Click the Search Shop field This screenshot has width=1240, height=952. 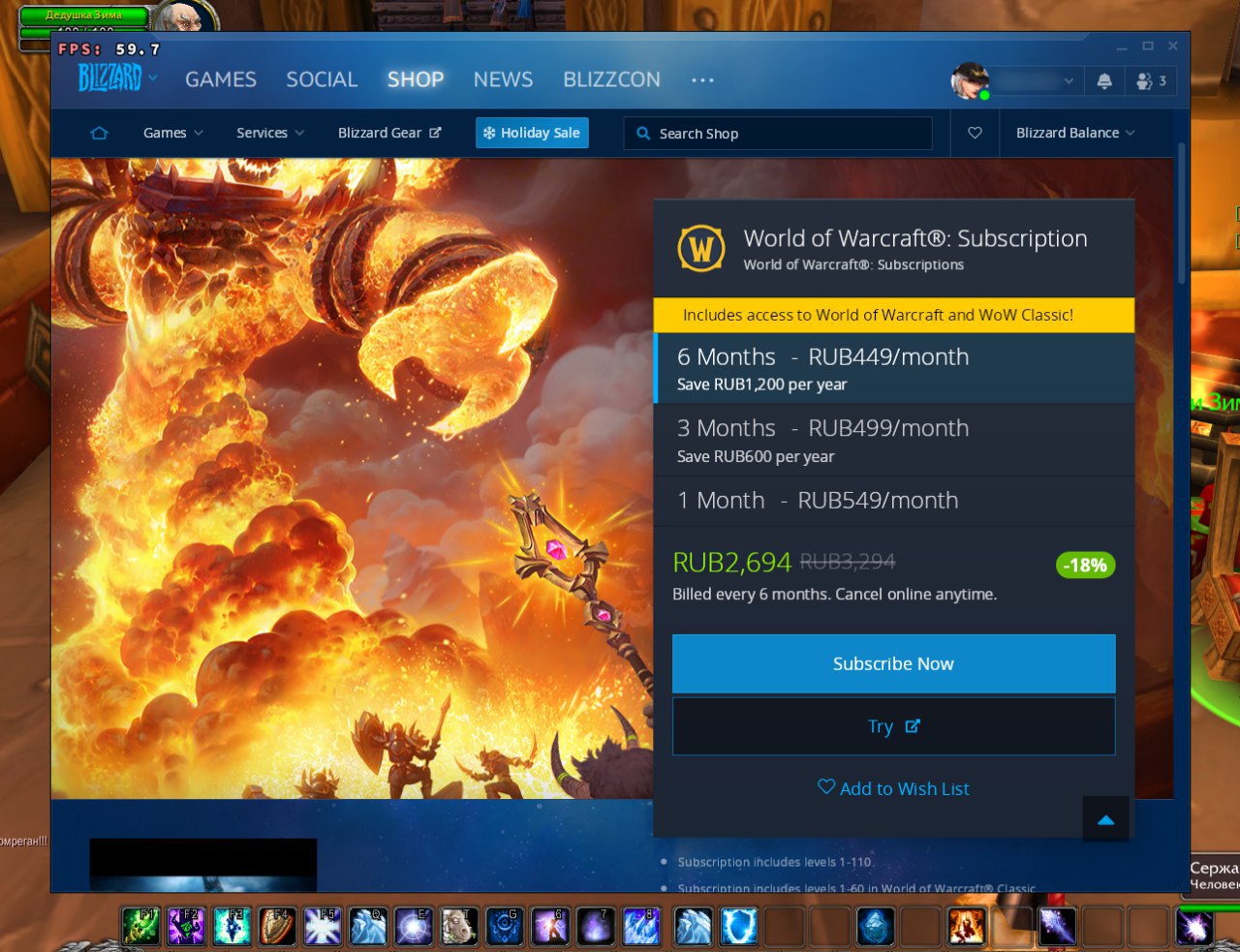(778, 134)
